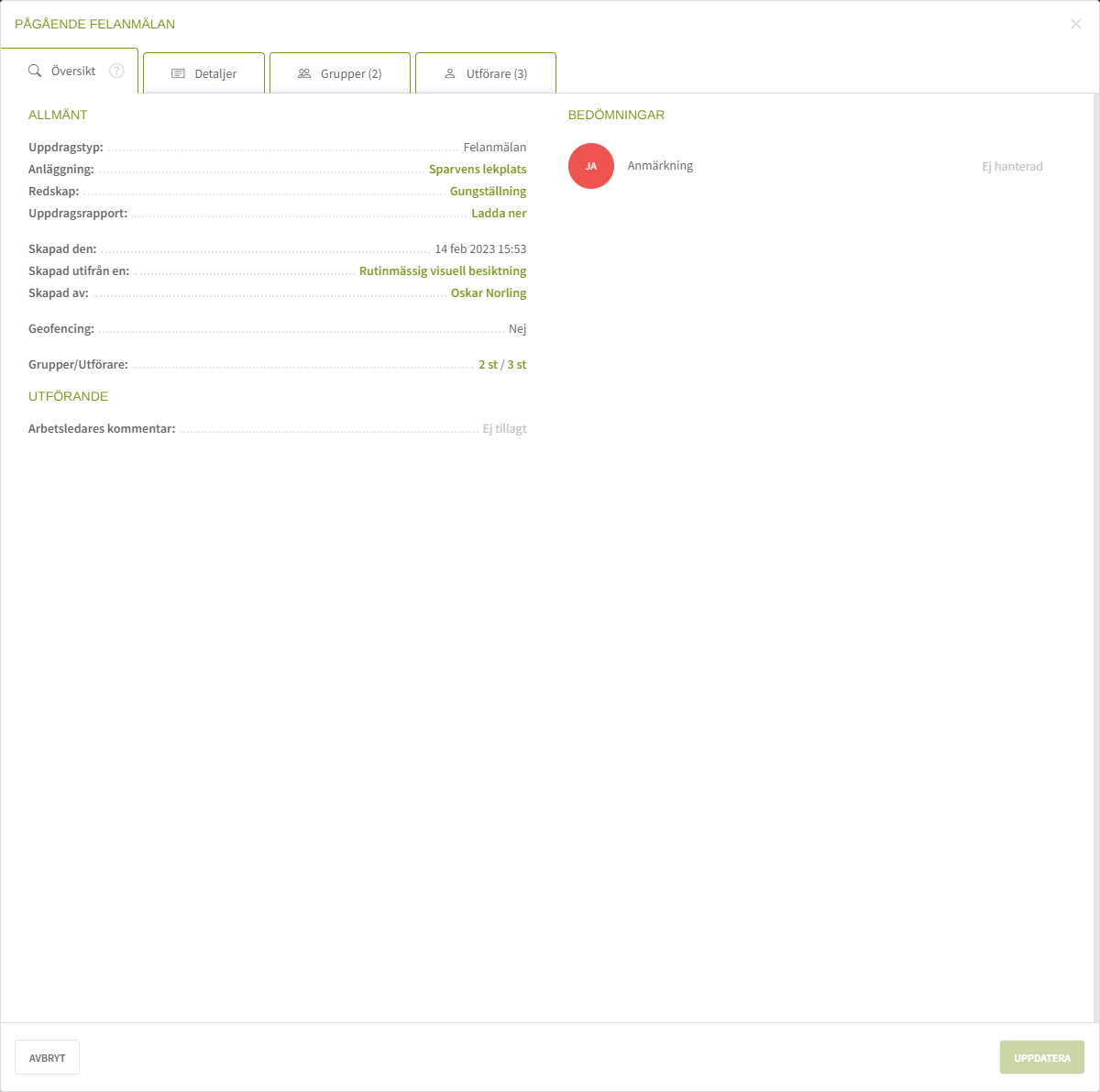Click the help question mark icon
This screenshot has width=1100, height=1092.
pos(116,71)
